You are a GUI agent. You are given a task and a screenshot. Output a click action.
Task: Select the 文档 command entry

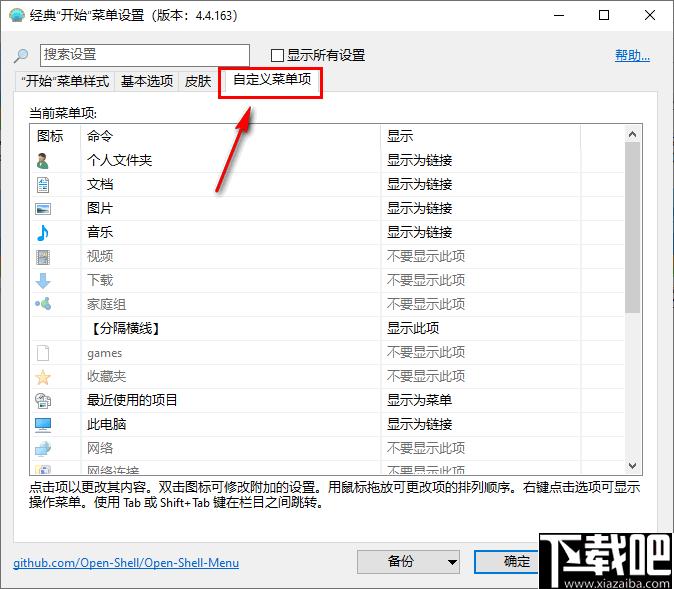click(x=100, y=185)
